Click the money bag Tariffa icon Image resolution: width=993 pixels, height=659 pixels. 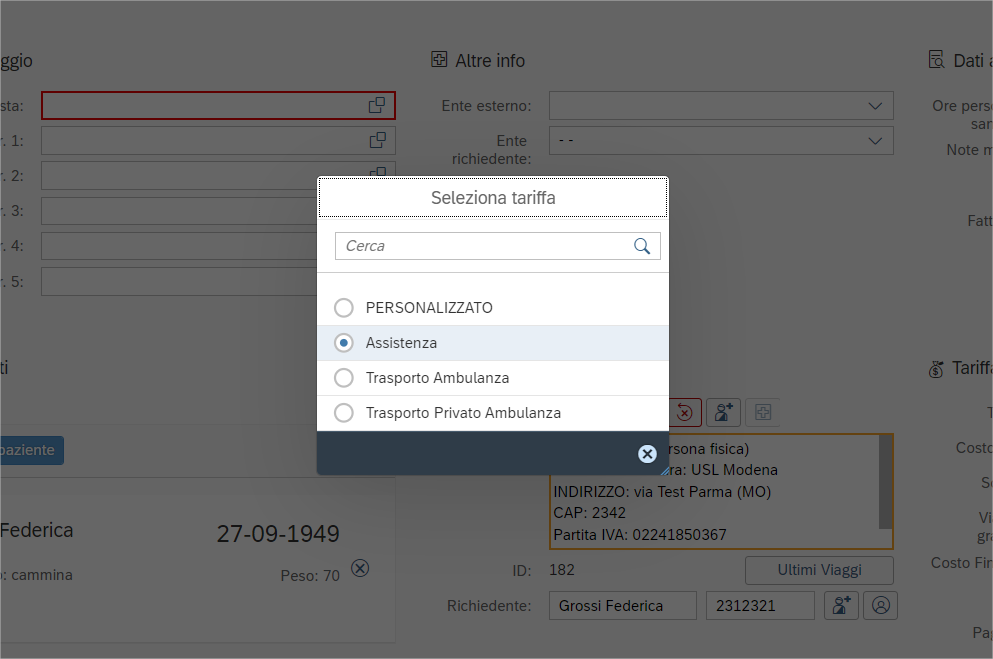[936, 369]
